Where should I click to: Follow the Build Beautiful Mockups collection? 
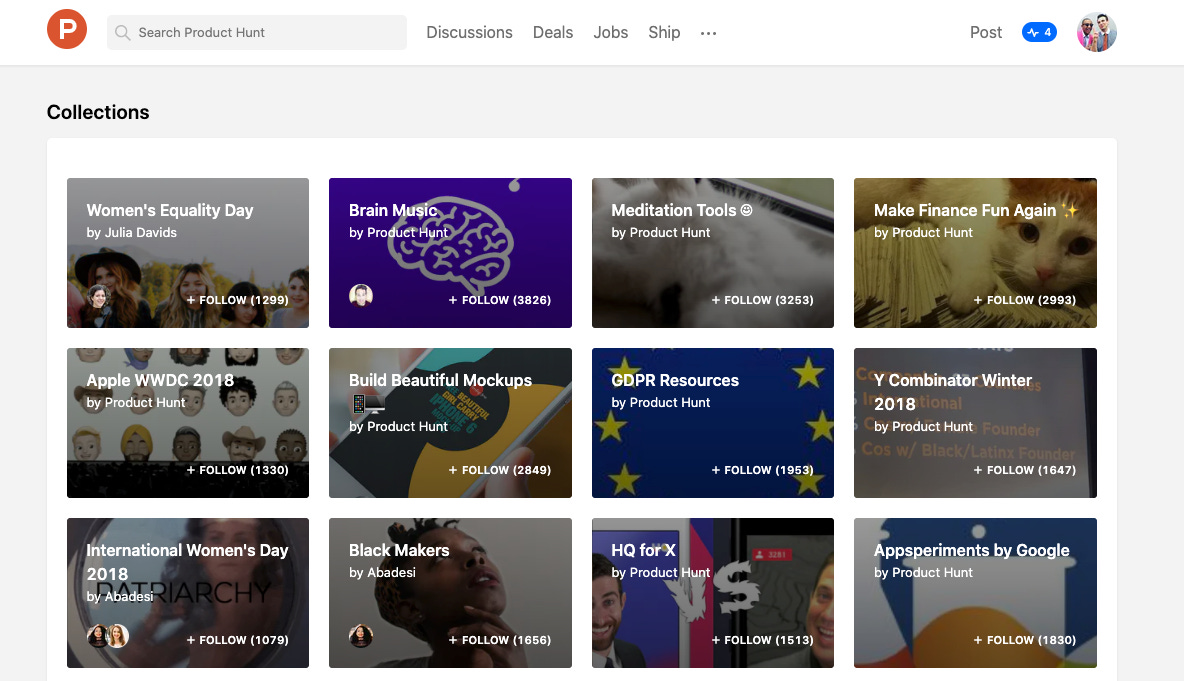pos(500,470)
